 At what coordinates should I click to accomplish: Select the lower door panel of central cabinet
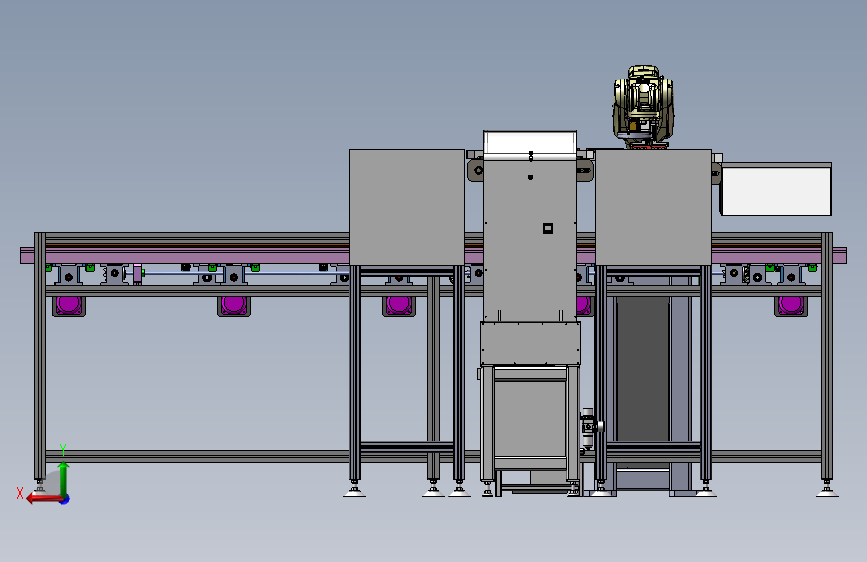click(x=530, y=418)
